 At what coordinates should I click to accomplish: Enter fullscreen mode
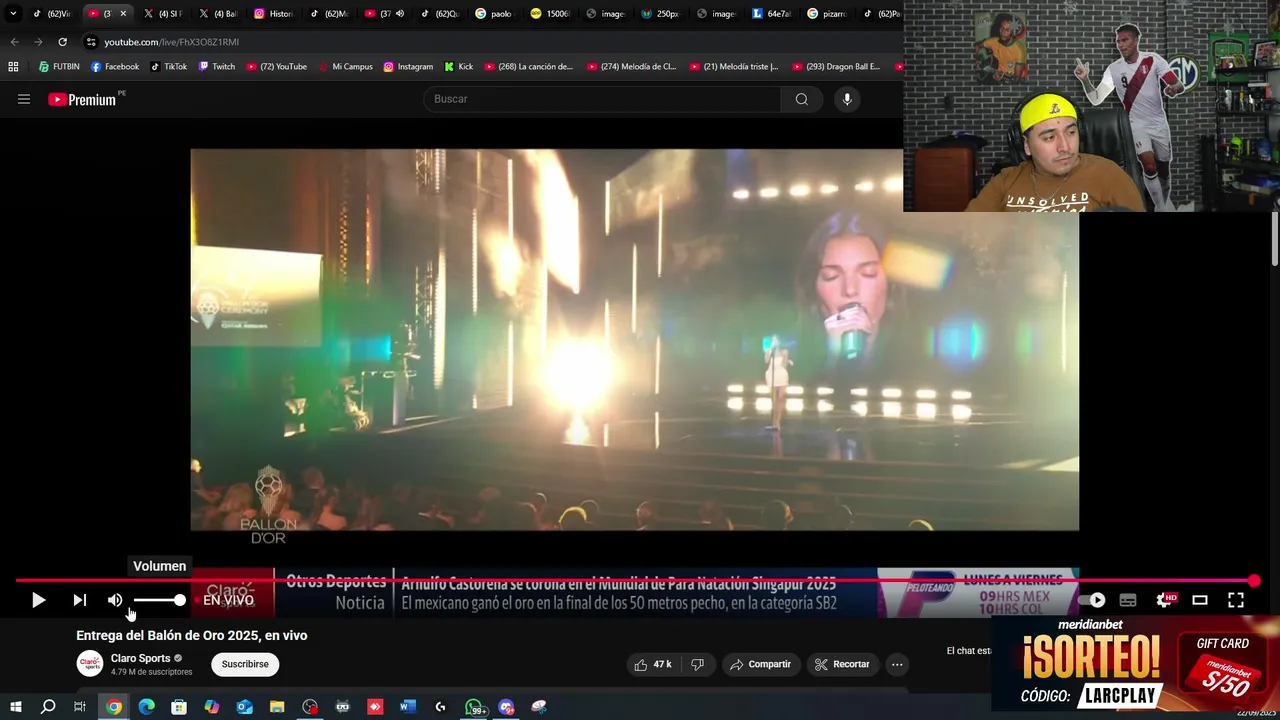tap(1236, 600)
